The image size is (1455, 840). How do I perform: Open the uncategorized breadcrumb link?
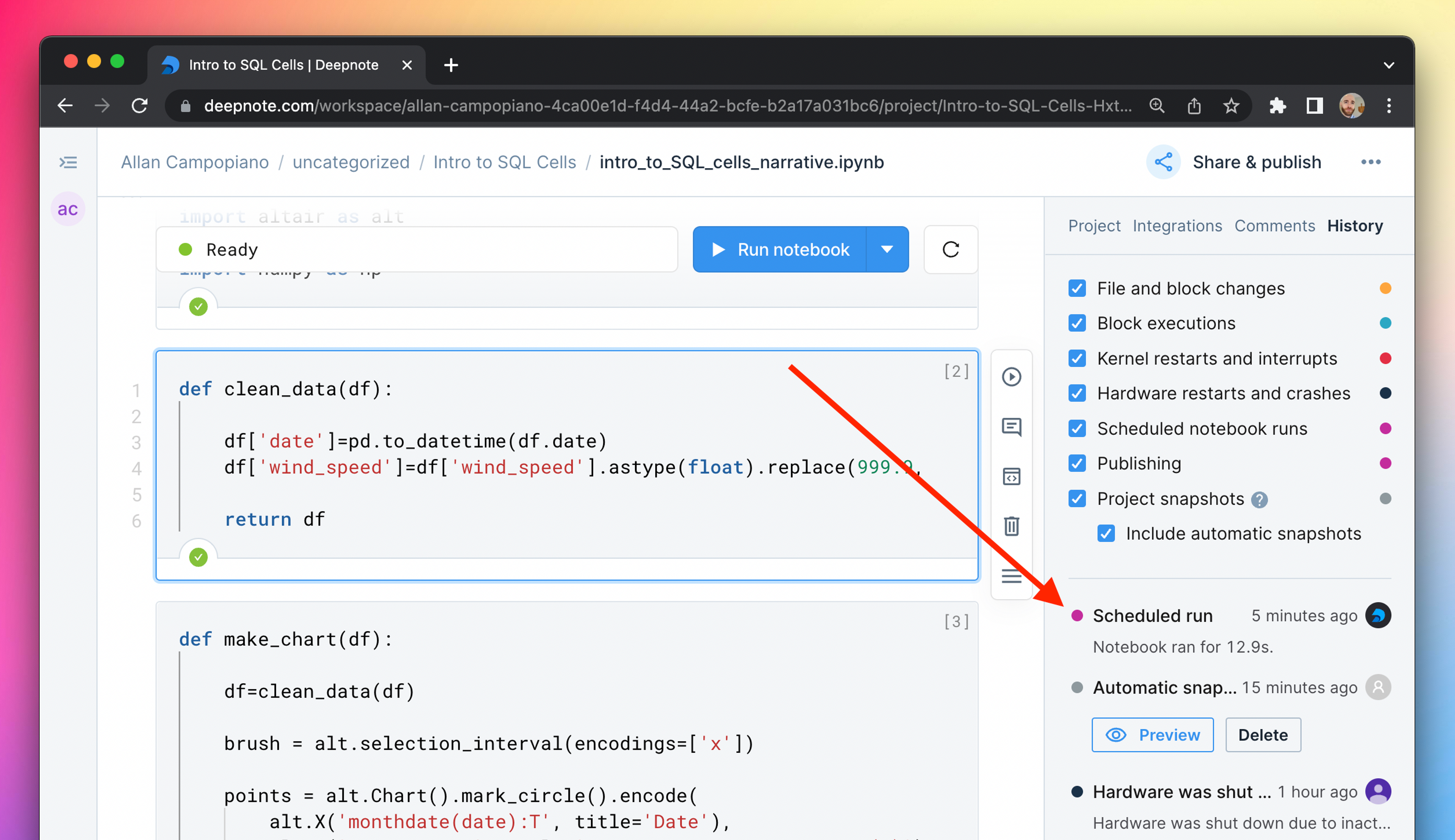[x=351, y=162]
